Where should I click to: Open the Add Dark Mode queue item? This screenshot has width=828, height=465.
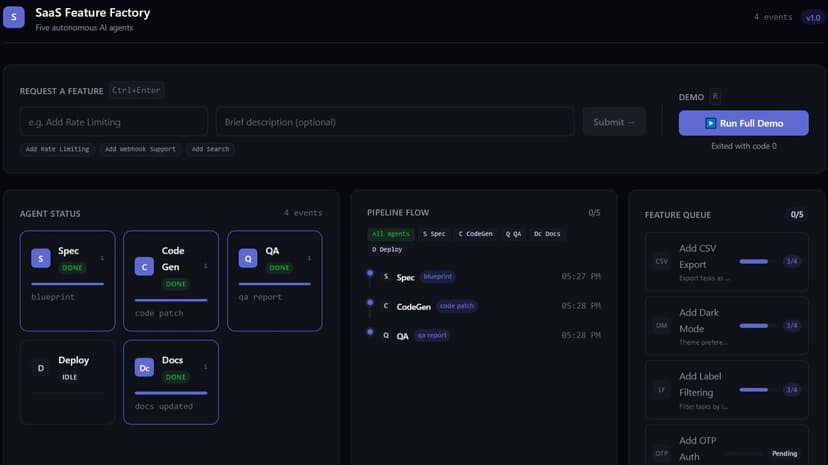click(727, 326)
